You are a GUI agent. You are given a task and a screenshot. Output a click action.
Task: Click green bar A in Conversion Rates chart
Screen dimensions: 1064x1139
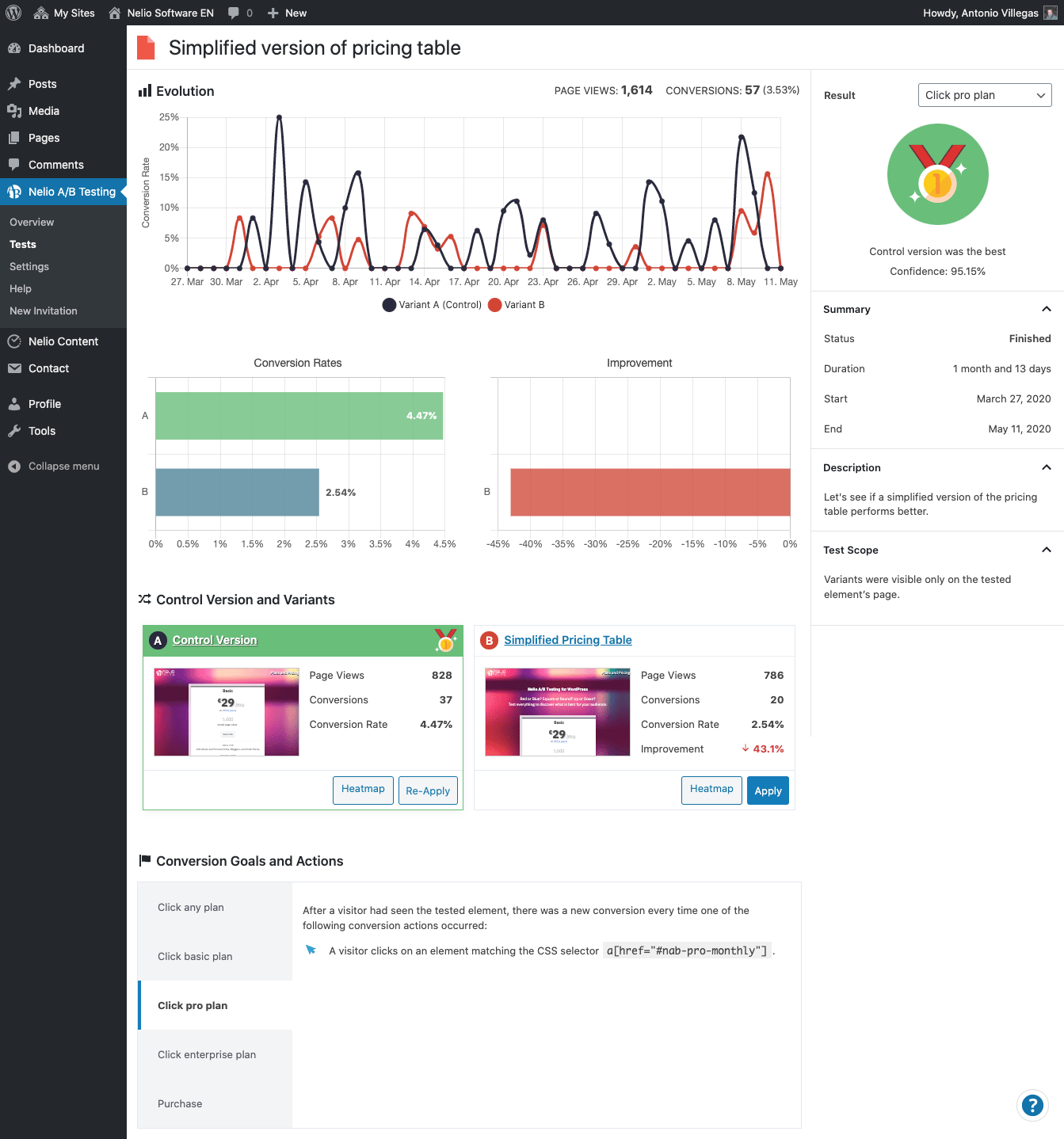click(299, 416)
